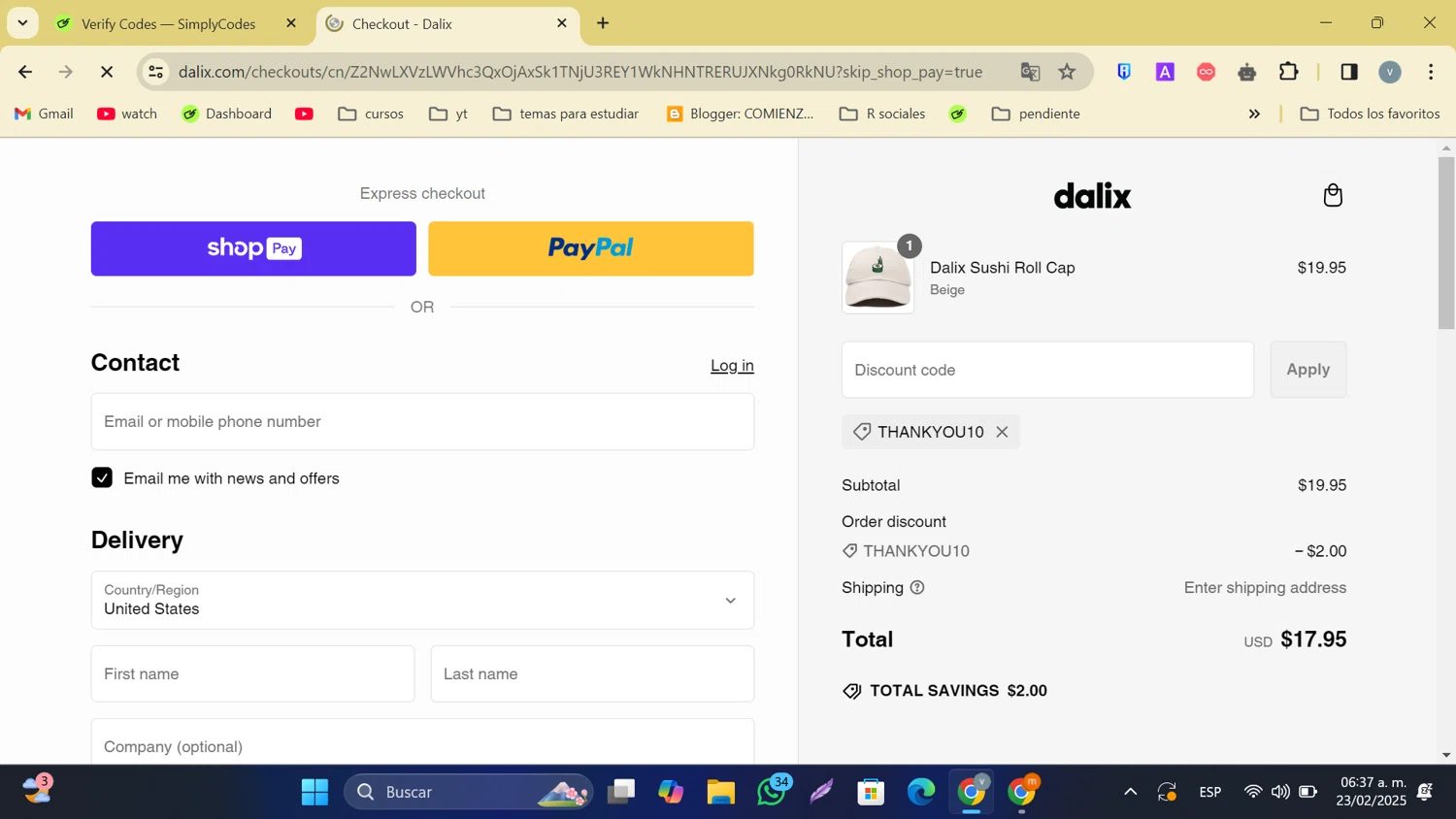1456x819 pixels.
Task: Click the dalix logo
Action: [x=1093, y=196]
